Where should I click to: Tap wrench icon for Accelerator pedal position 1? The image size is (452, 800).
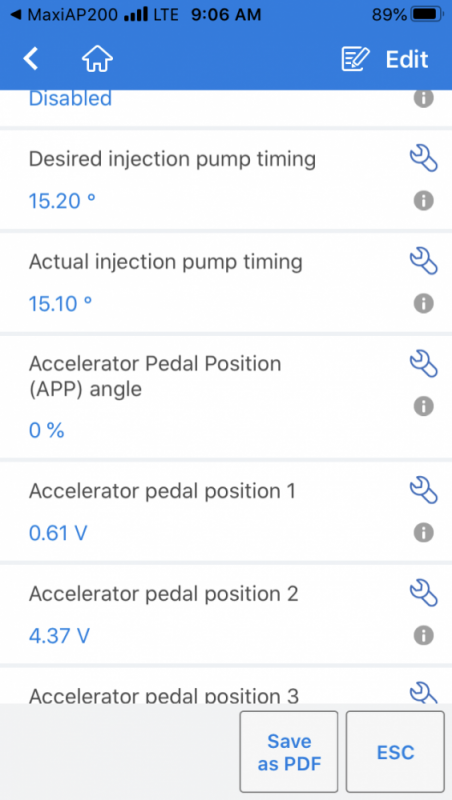click(x=423, y=490)
